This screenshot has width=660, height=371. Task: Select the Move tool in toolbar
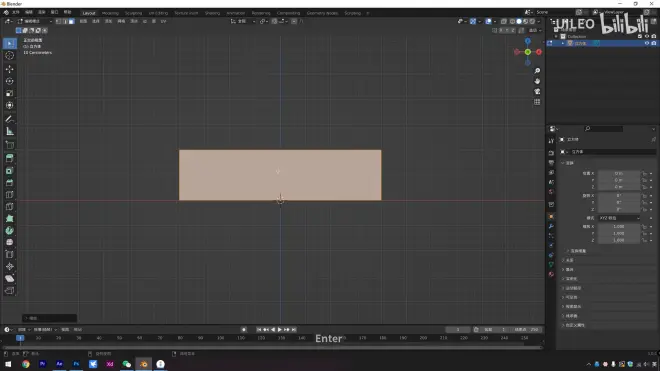pyautogui.click(x=9, y=69)
